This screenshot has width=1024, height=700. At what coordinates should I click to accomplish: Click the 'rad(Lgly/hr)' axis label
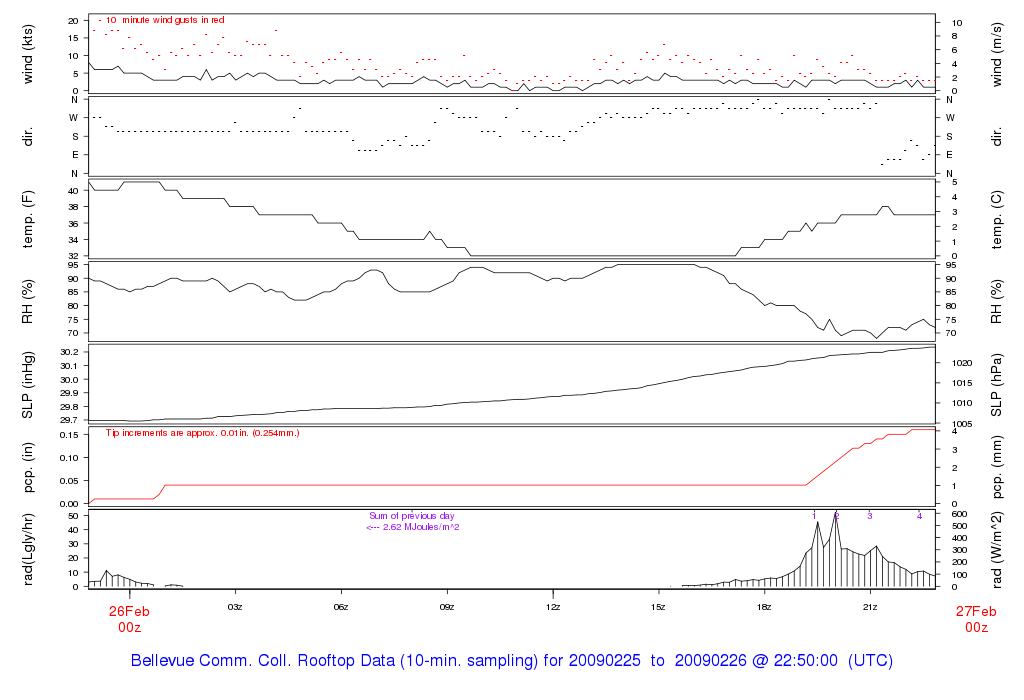coord(27,549)
